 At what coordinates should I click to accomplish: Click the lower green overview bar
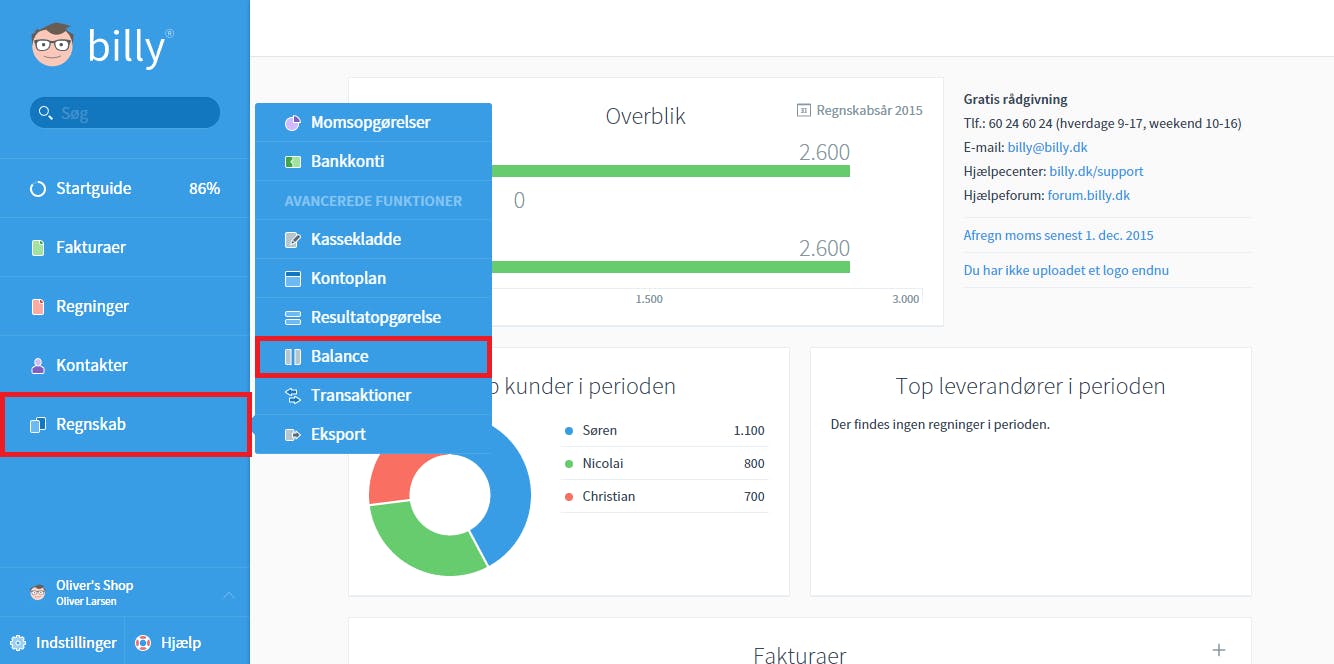coord(670,267)
